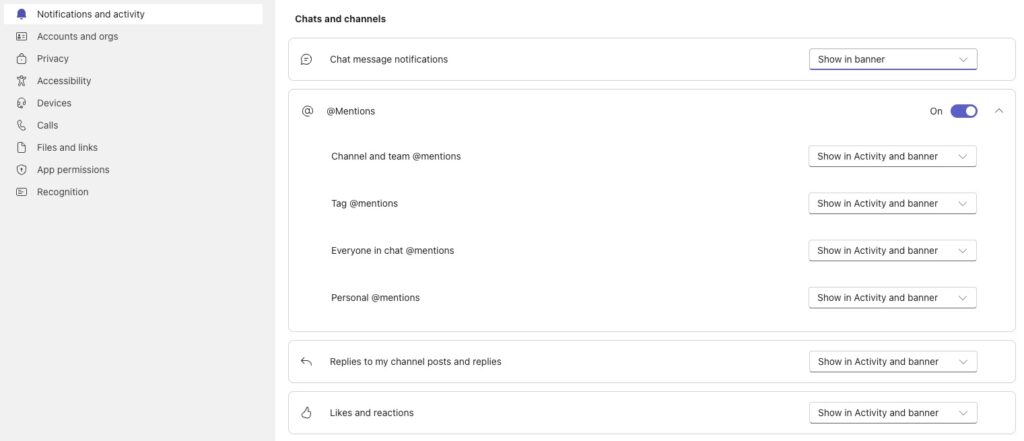Open Likes and reactions dropdown
This screenshot has width=1024, height=441.
coord(892,412)
